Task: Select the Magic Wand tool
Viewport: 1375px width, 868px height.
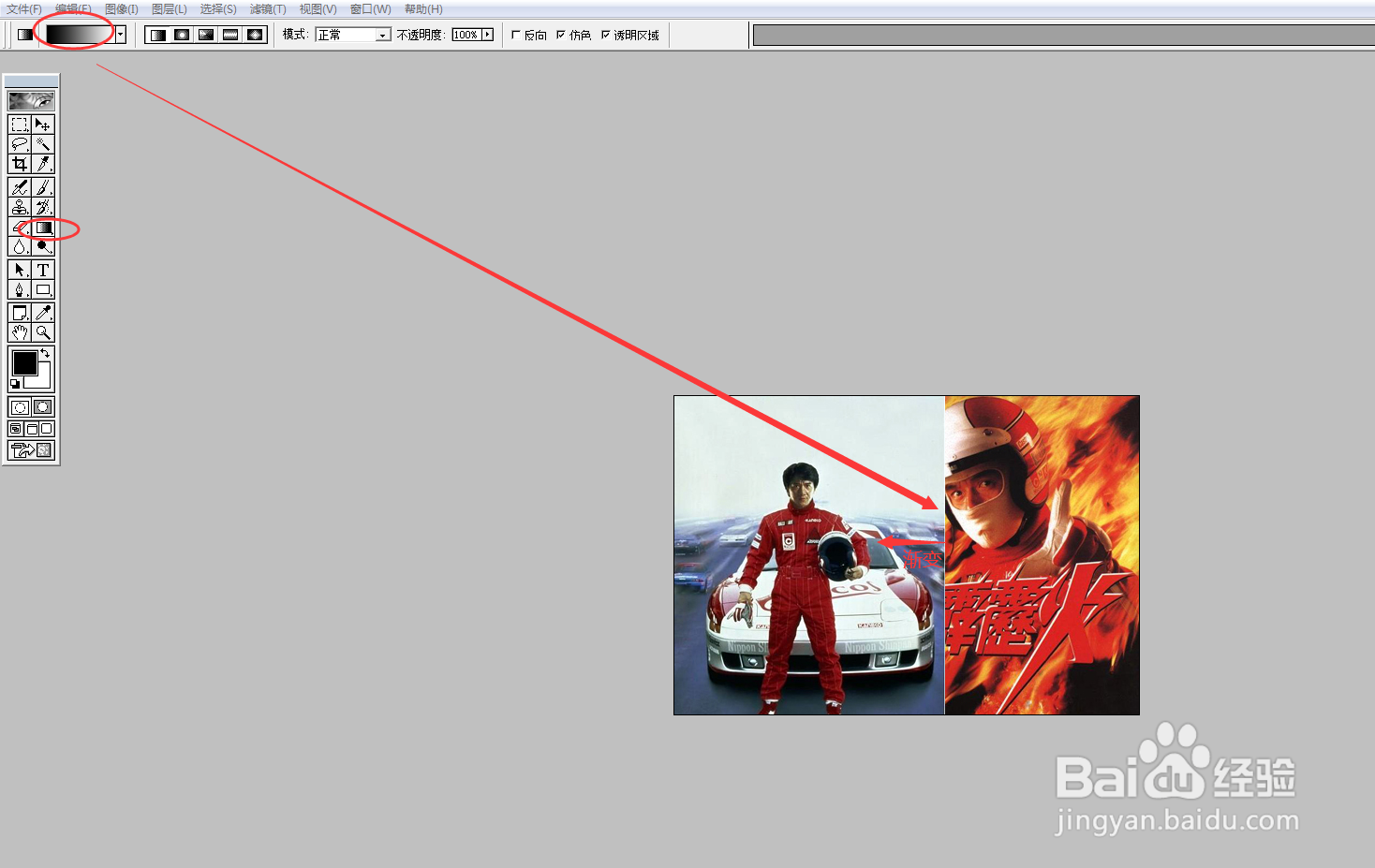Action: 43,144
